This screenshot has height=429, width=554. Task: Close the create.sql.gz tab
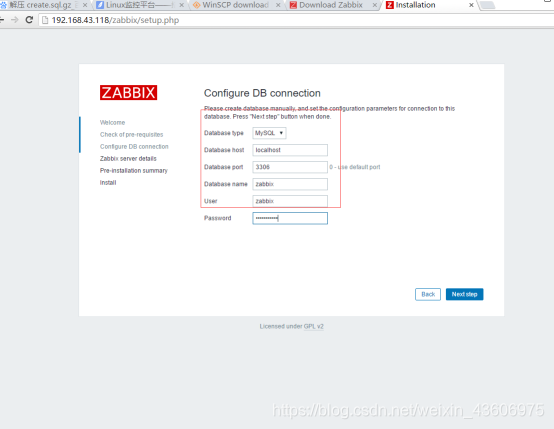[x=85, y=5]
